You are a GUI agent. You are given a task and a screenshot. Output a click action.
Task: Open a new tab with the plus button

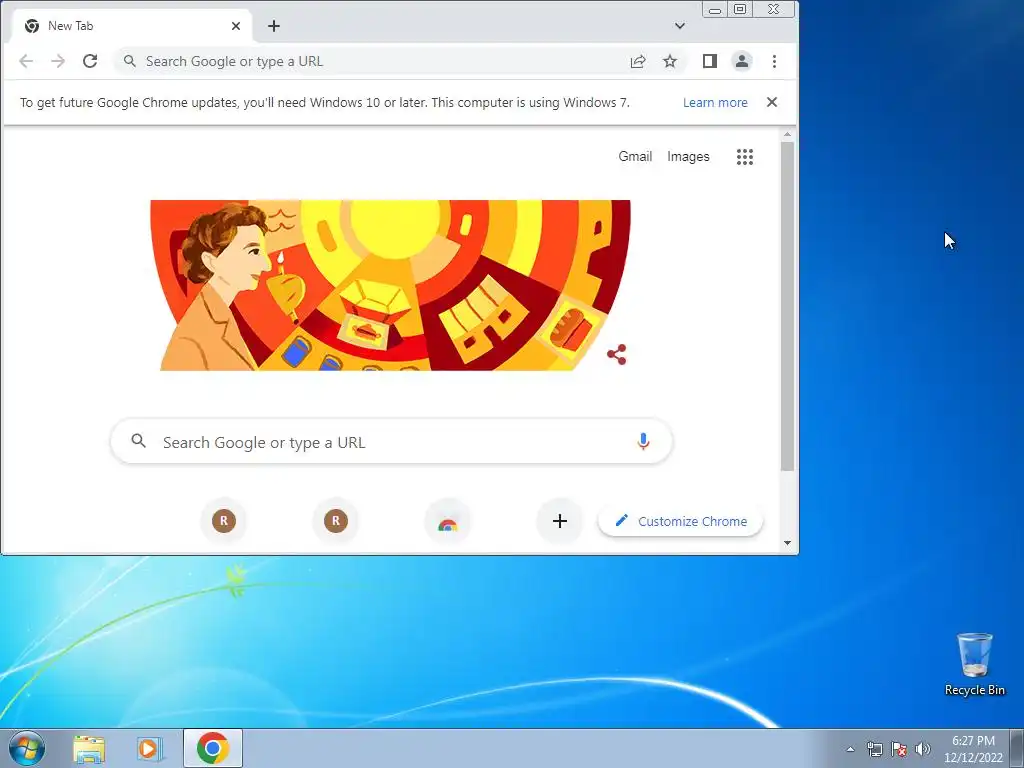tap(274, 26)
